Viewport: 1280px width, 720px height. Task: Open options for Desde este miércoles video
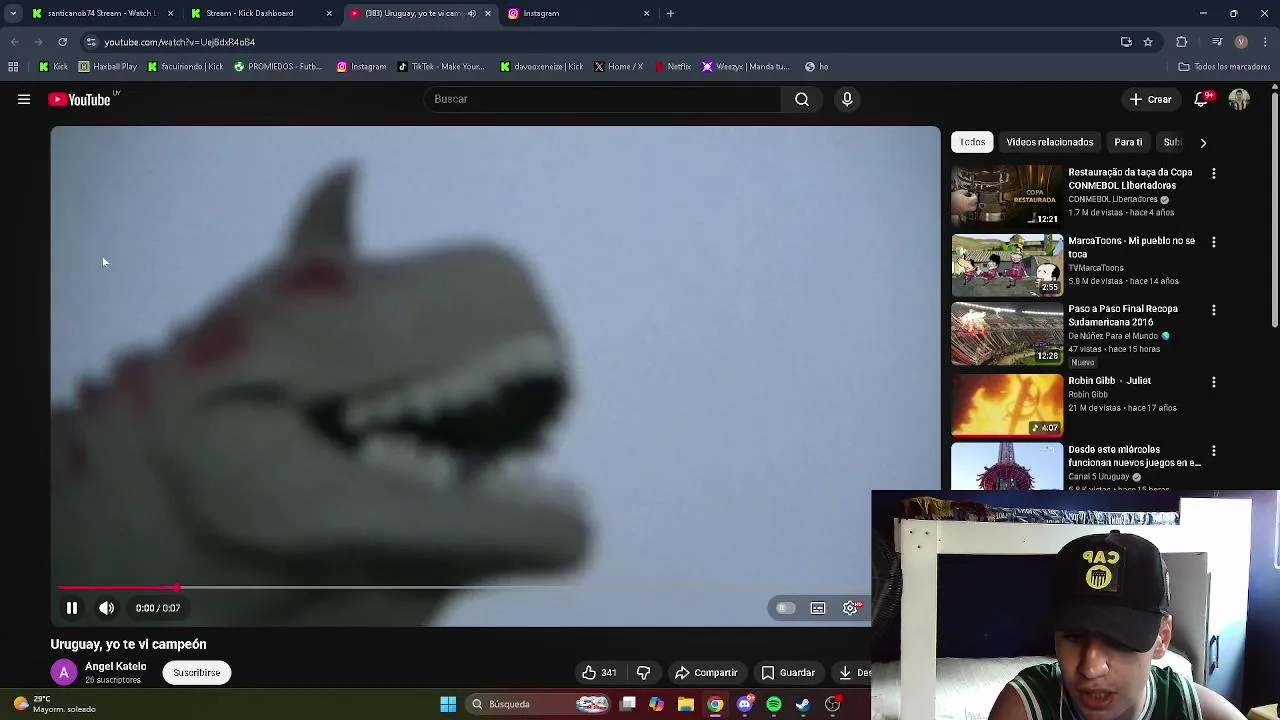1214,451
